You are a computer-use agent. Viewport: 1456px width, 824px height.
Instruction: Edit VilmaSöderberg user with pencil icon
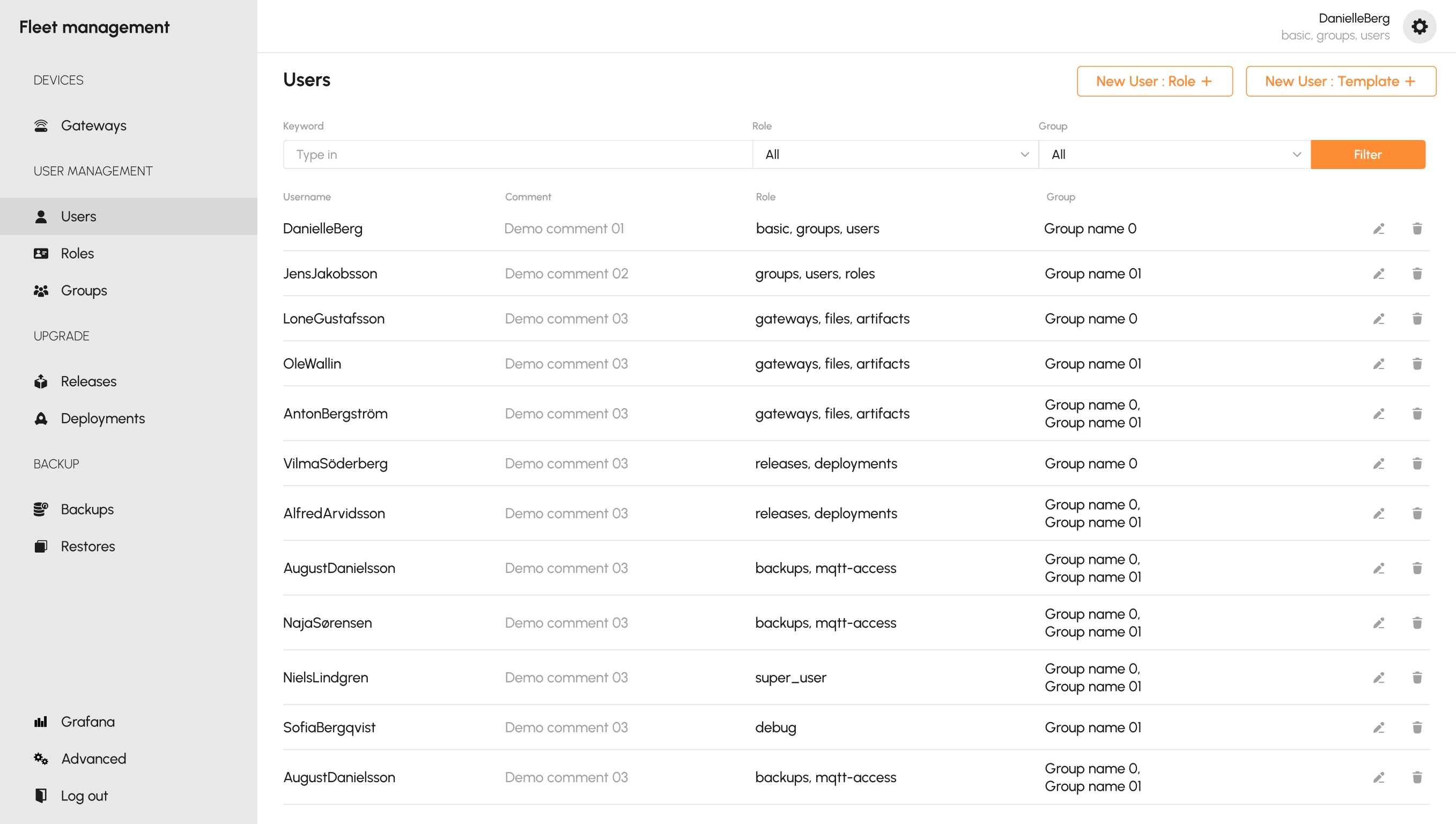(1378, 464)
